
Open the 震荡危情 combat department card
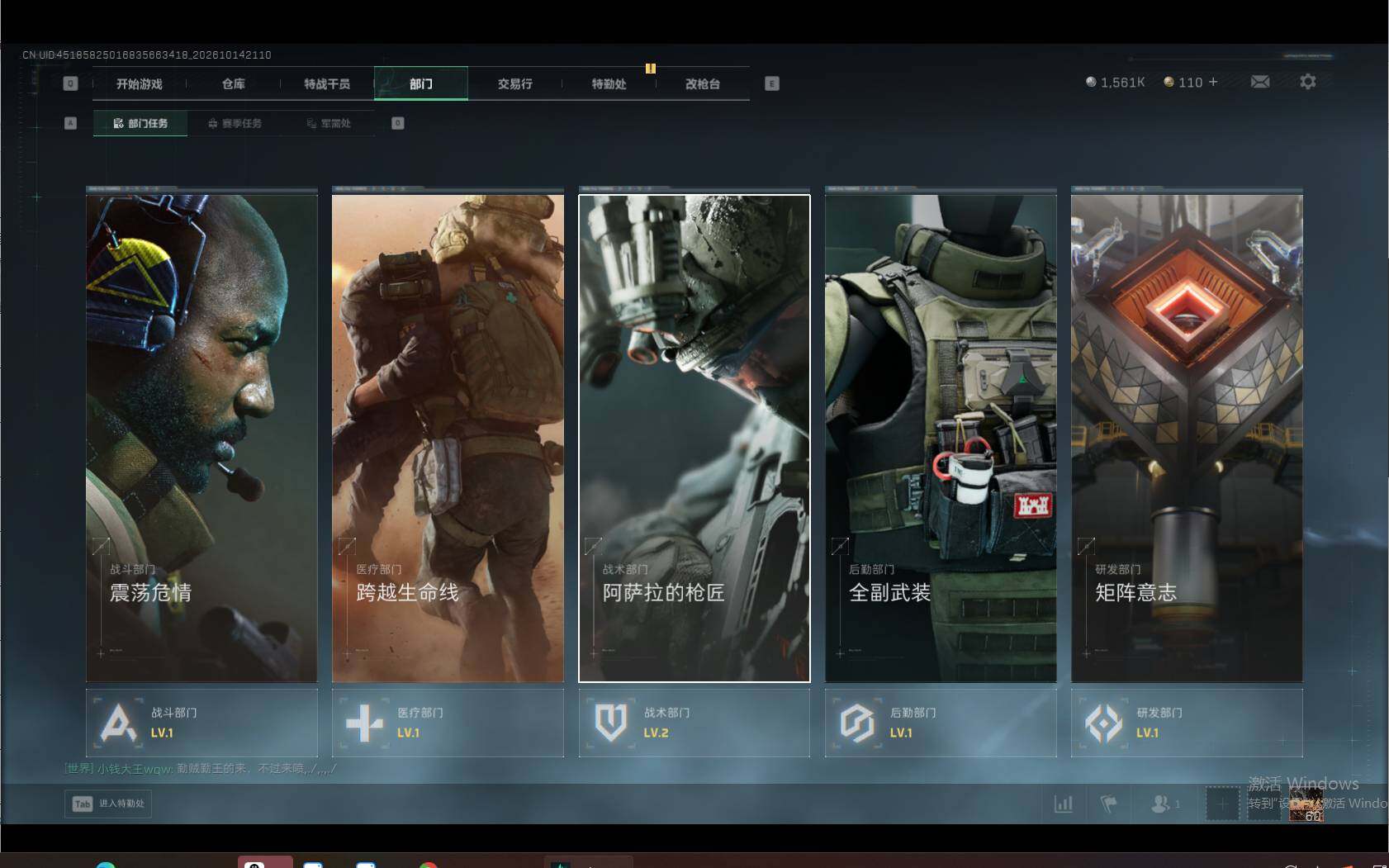201,439
